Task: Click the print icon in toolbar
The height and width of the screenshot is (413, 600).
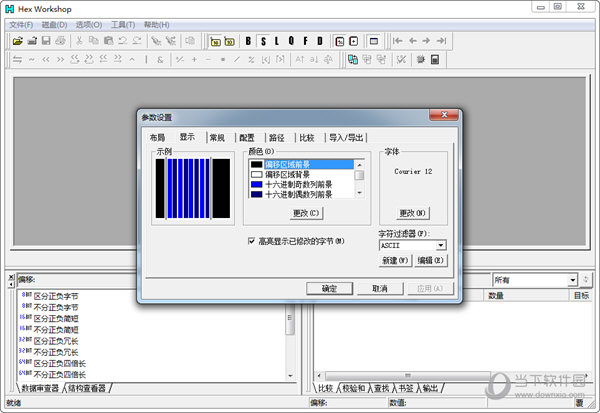Action: click(60, 41)
